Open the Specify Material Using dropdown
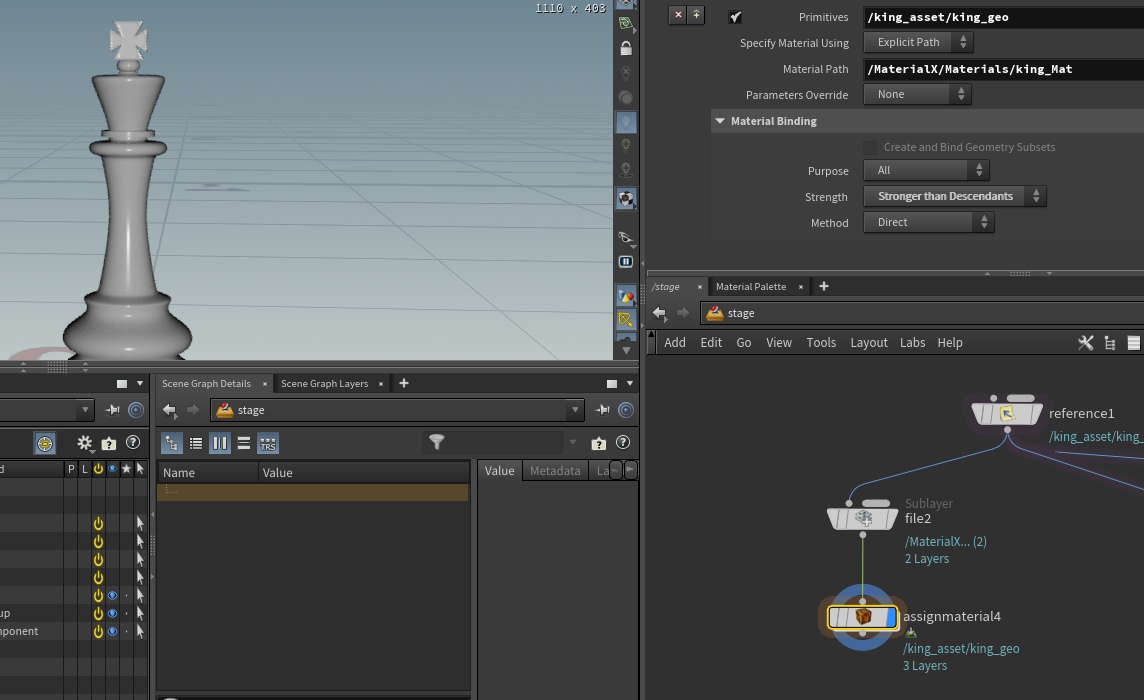1144x700 pixels. pyautogui.click(x=919, y=42)
